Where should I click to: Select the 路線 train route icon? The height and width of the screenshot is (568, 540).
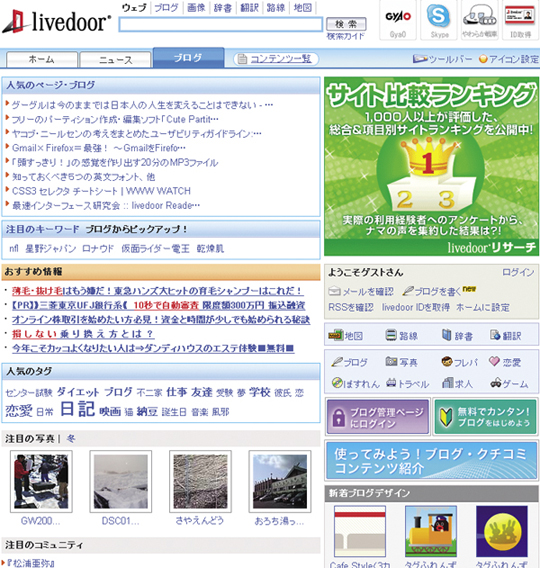tap(391, 335)
